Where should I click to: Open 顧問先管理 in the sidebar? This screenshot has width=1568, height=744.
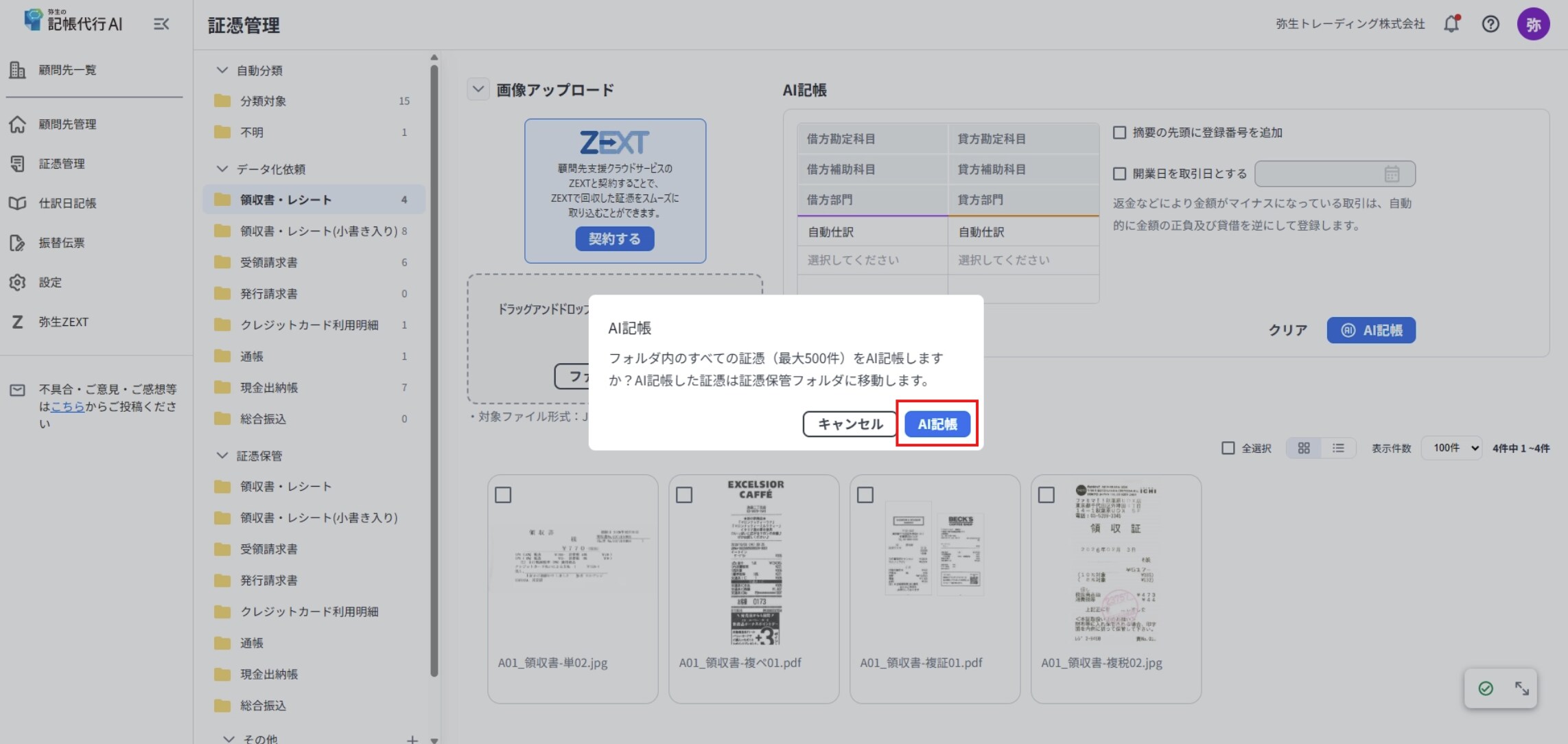pos(67,124)
